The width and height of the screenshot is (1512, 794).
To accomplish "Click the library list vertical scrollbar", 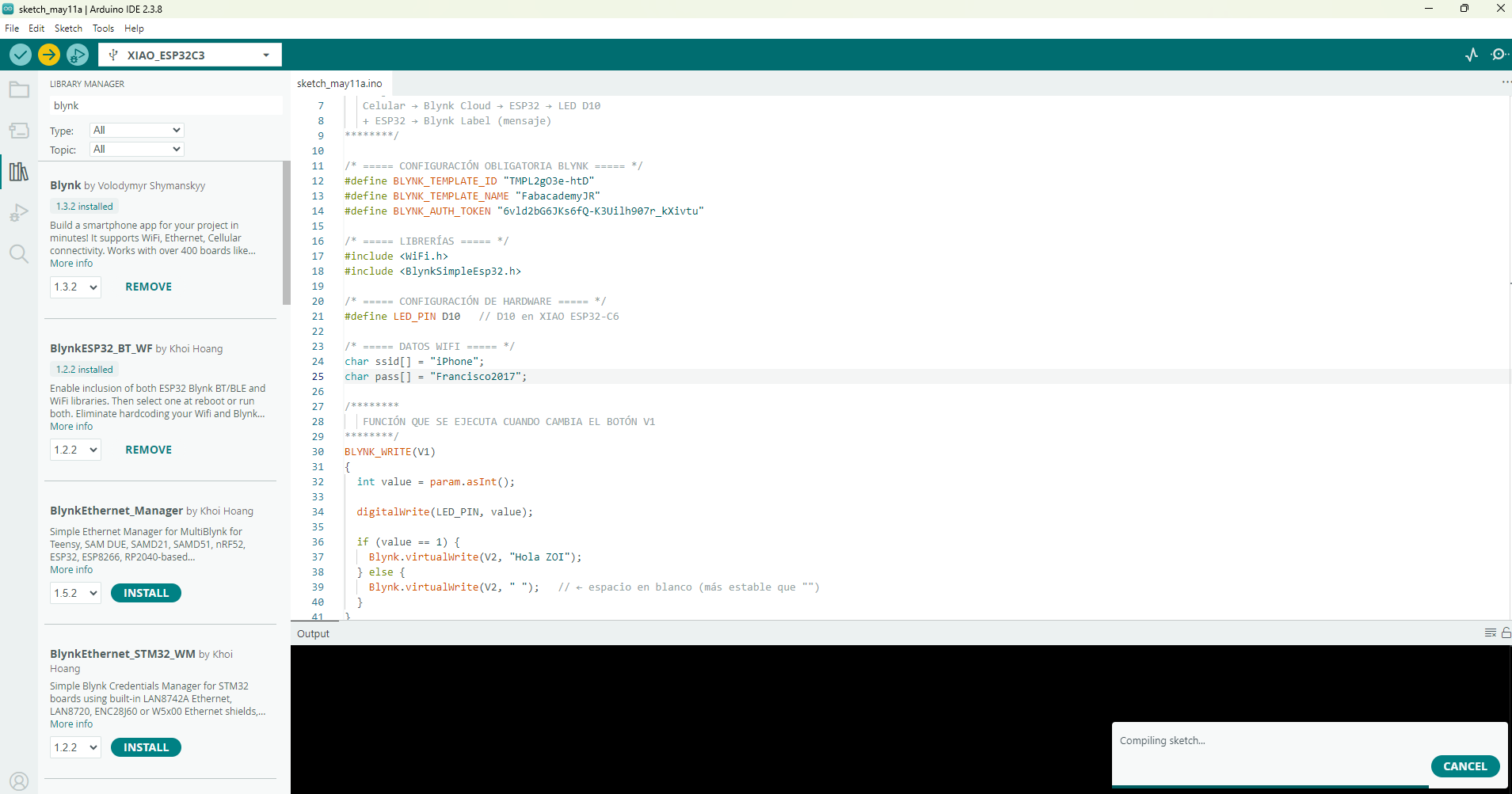I will click(x=287, y=234).
